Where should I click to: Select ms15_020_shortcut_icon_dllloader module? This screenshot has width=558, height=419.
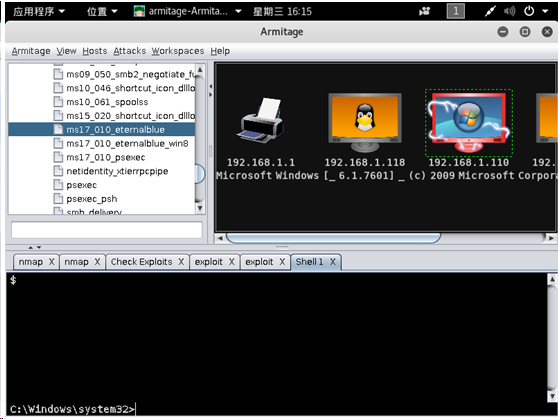point(131,115)
